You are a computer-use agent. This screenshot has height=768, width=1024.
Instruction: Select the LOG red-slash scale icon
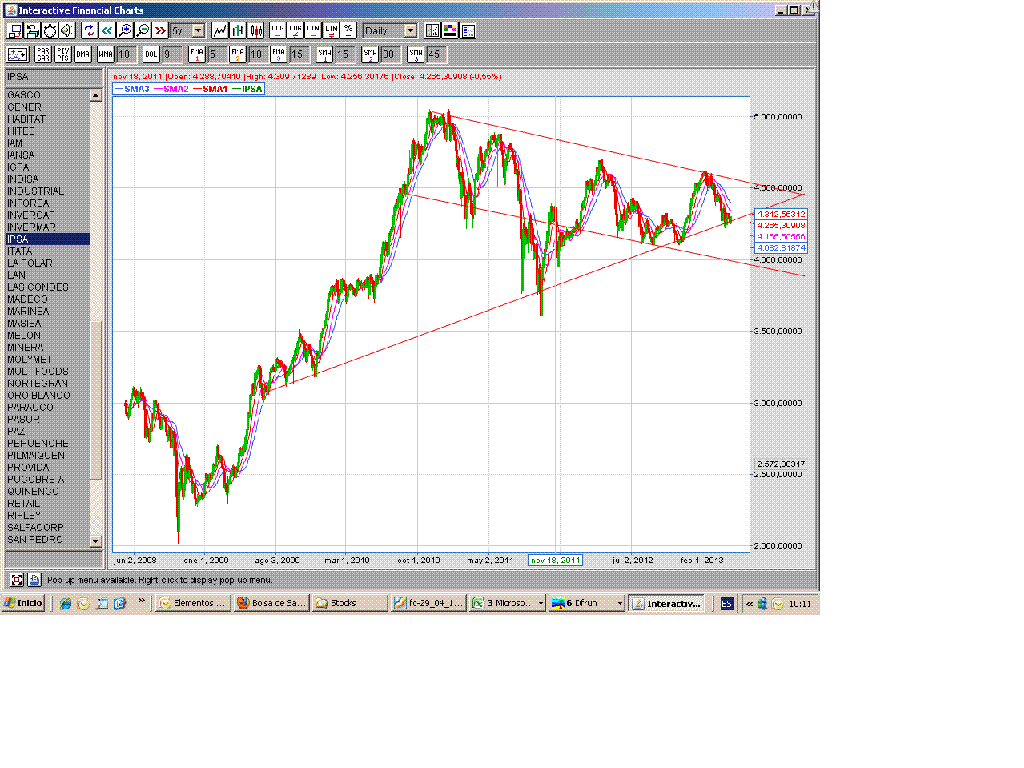click(x=295, y=31)
